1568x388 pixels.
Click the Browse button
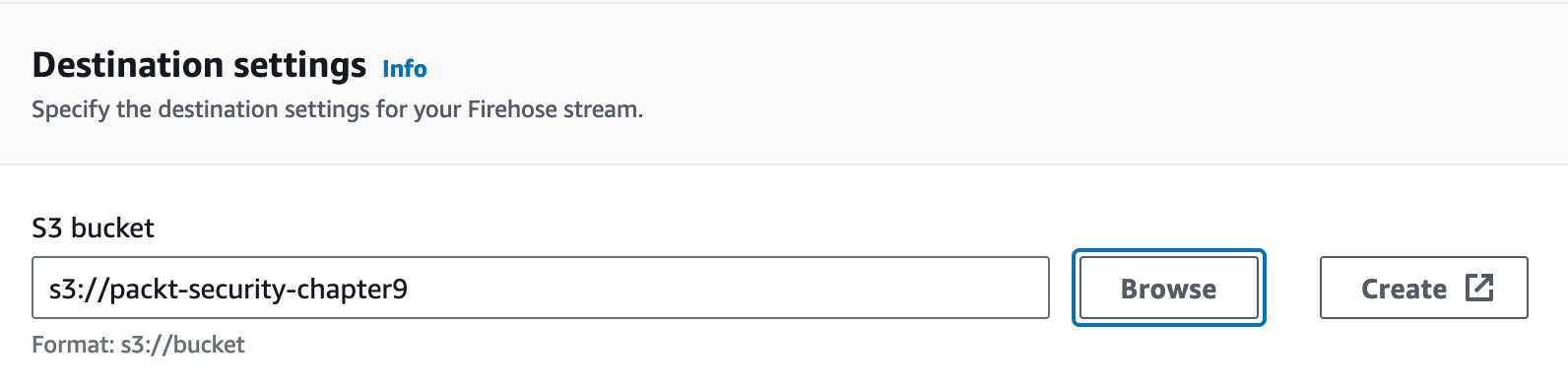coord(1168,288)
